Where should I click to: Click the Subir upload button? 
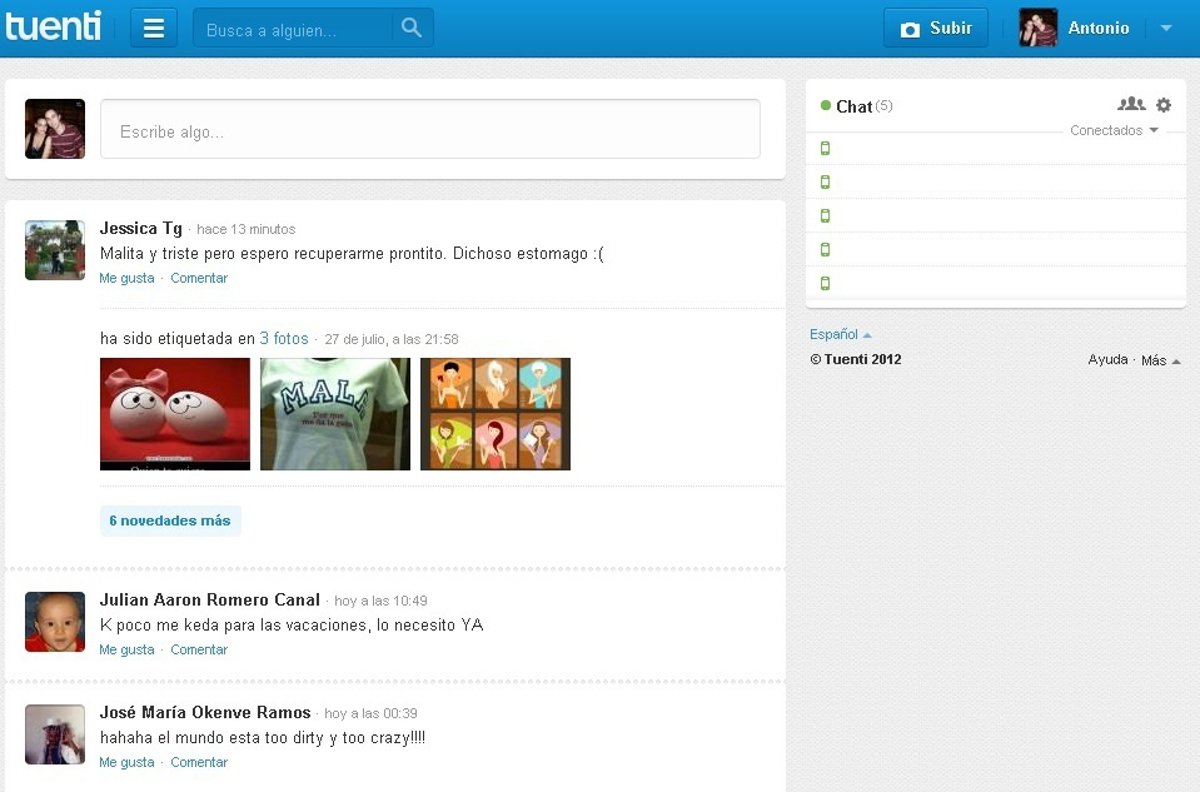pos(936,29)
